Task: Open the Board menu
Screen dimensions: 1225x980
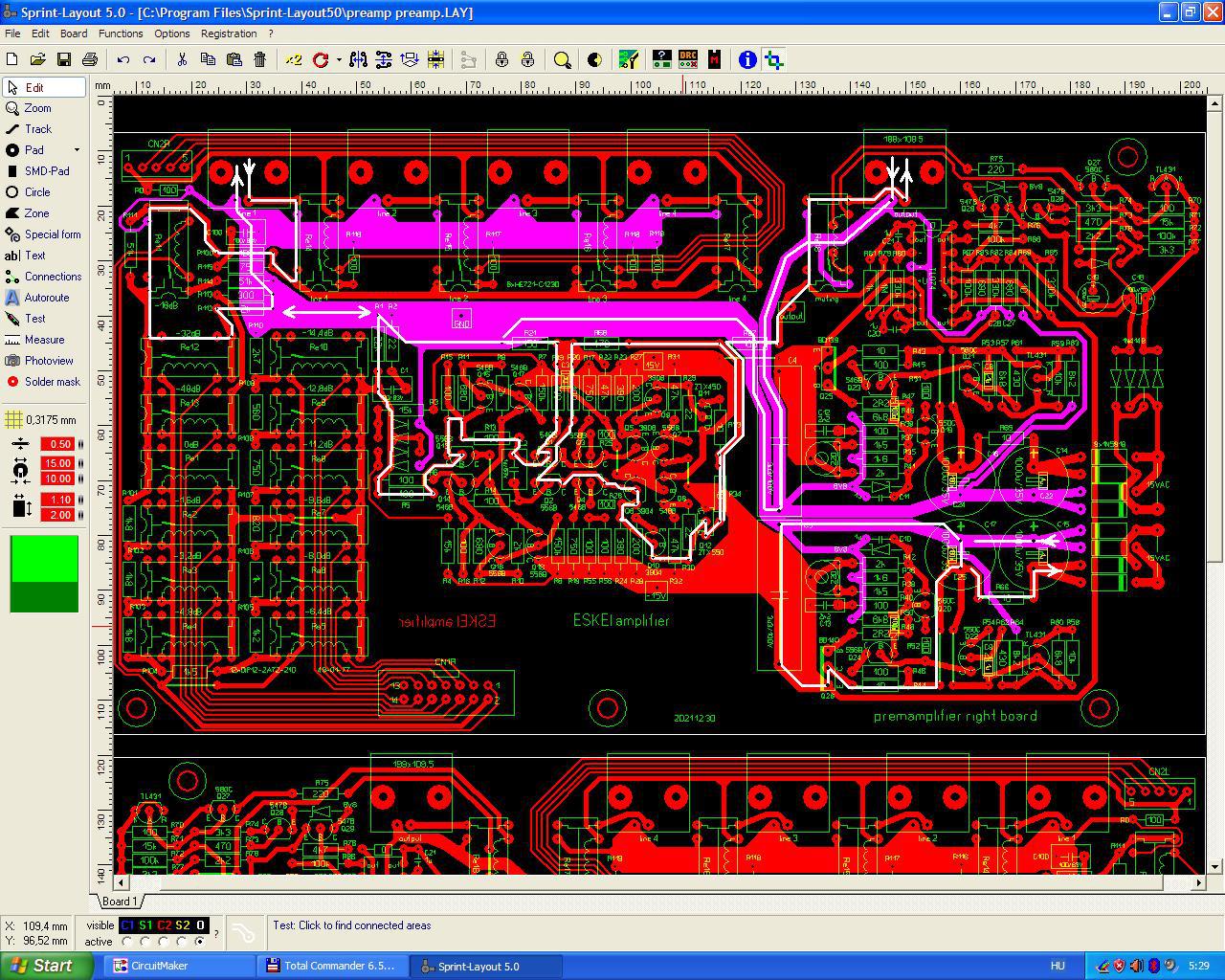Action: tap(74, 33)
